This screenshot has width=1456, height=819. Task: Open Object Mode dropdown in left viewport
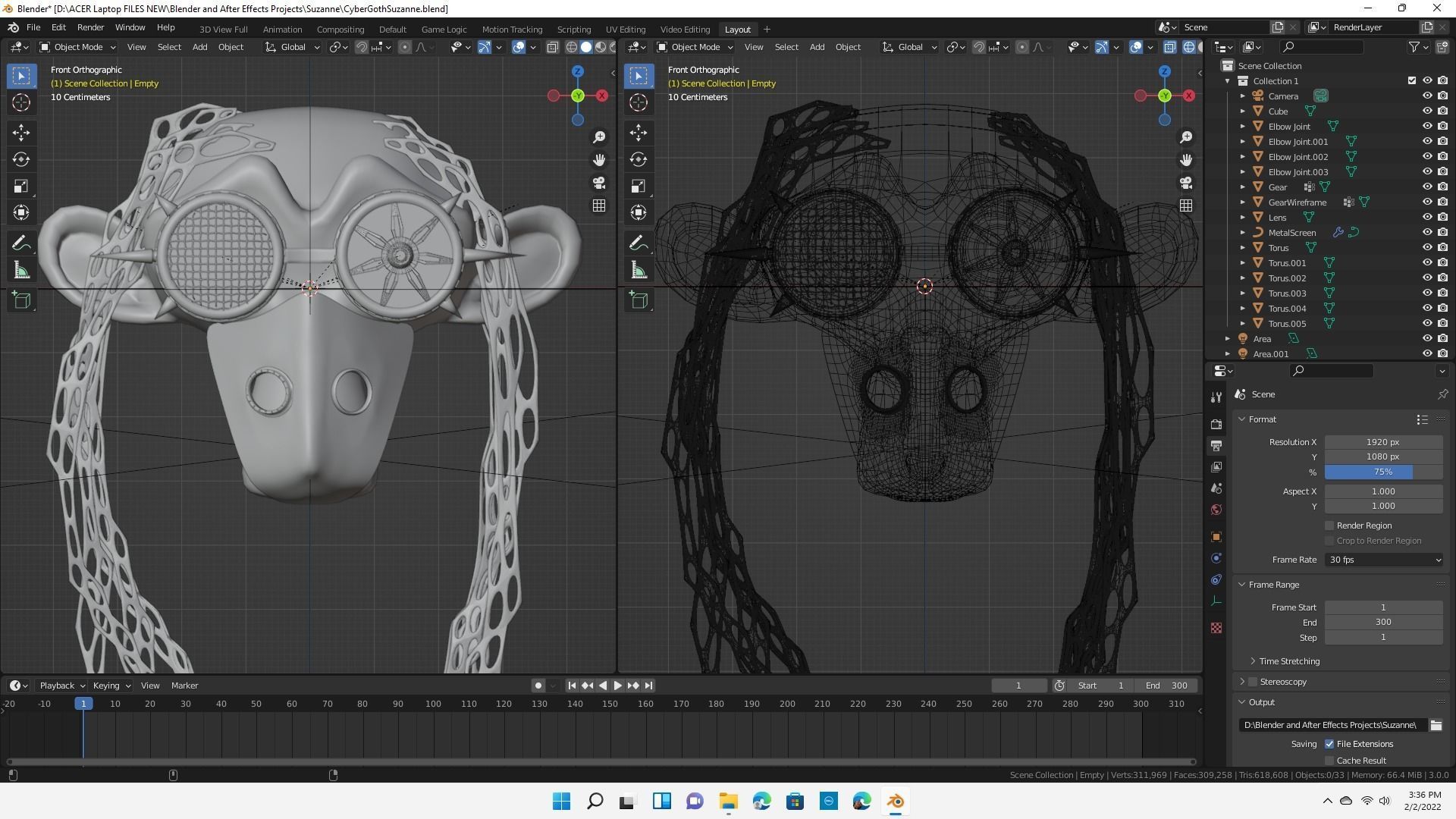point(78,47)
